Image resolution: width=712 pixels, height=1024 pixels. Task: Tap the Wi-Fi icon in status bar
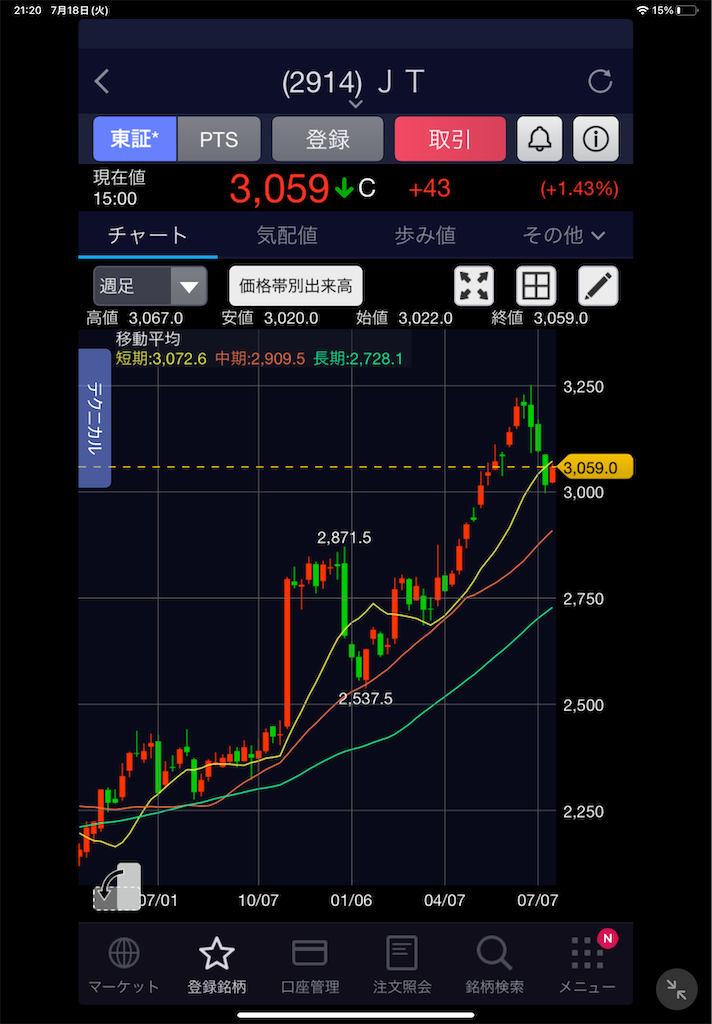(642, 10)
